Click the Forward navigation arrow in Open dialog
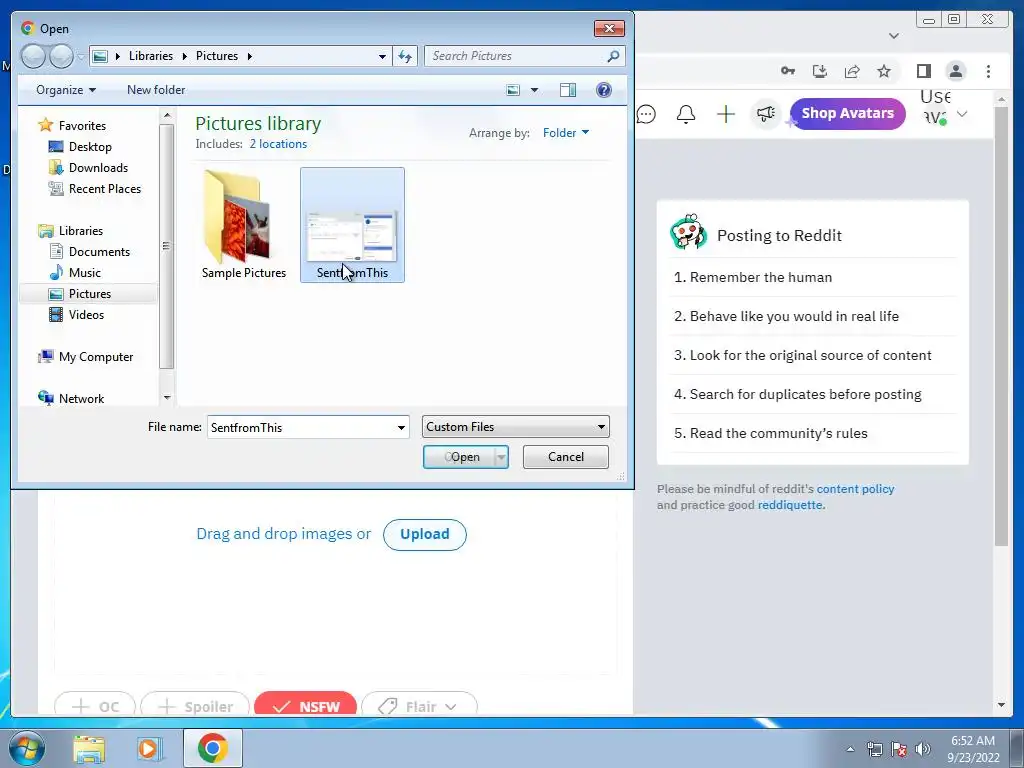Viewport: 1024px width, 768px height. click(61, 57)
